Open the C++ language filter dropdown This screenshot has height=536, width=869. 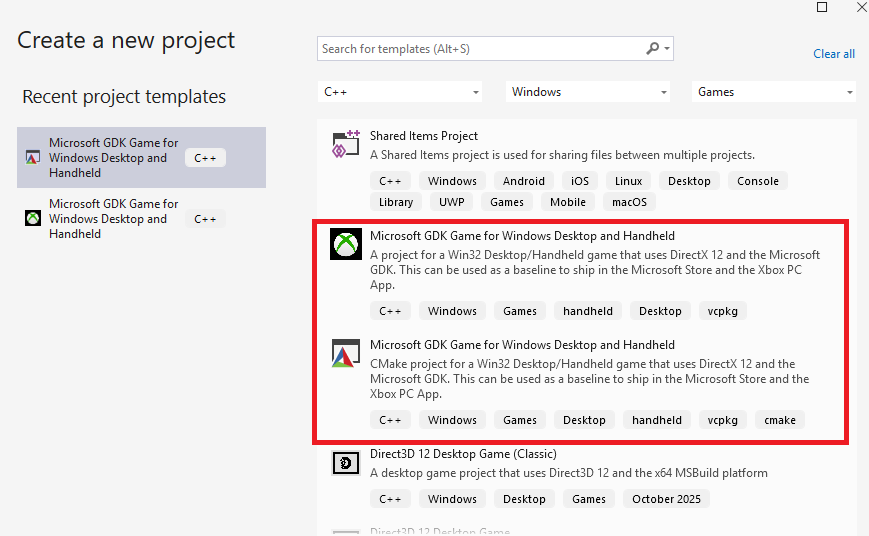coord(400,92)
